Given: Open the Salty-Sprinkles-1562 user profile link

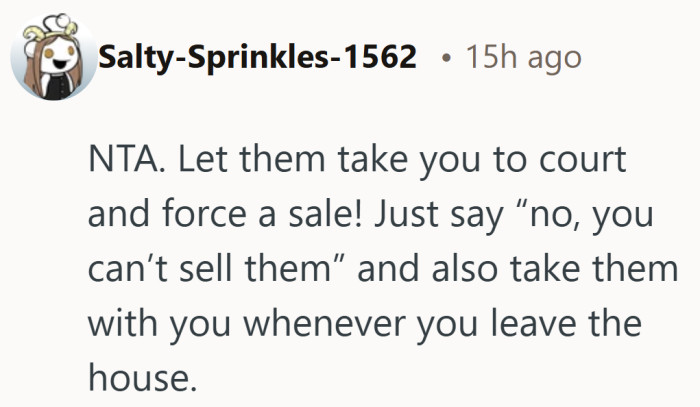Looking at the screenshot, I should click(257, 58).
